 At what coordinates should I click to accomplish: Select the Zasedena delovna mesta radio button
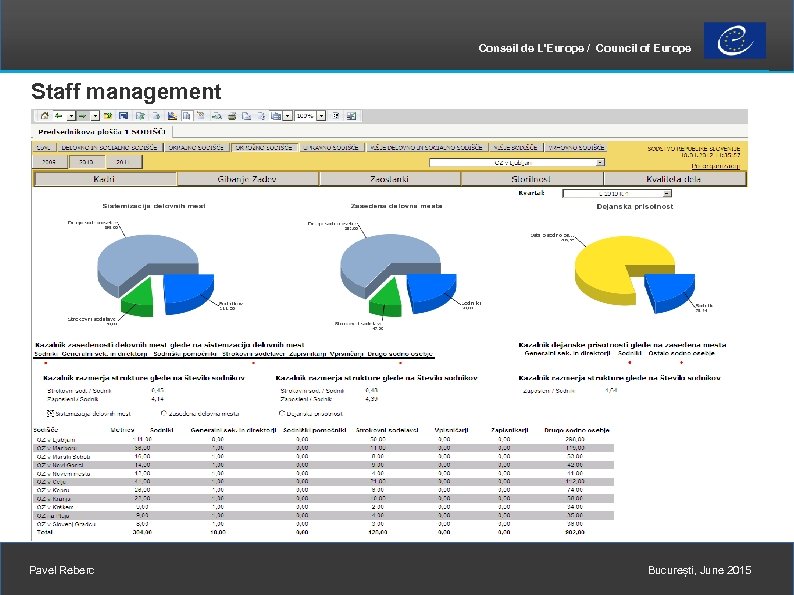(164, 413)
